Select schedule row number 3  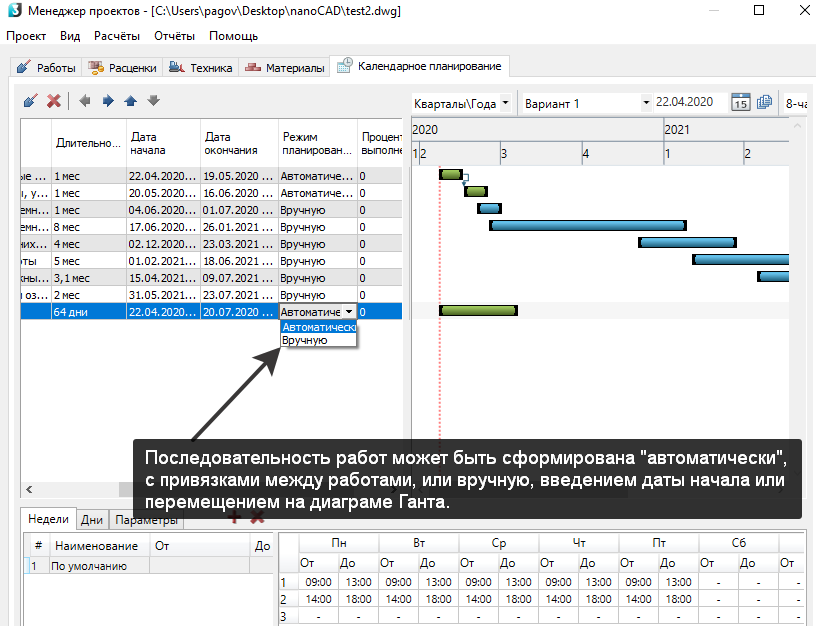coord(284,617)
